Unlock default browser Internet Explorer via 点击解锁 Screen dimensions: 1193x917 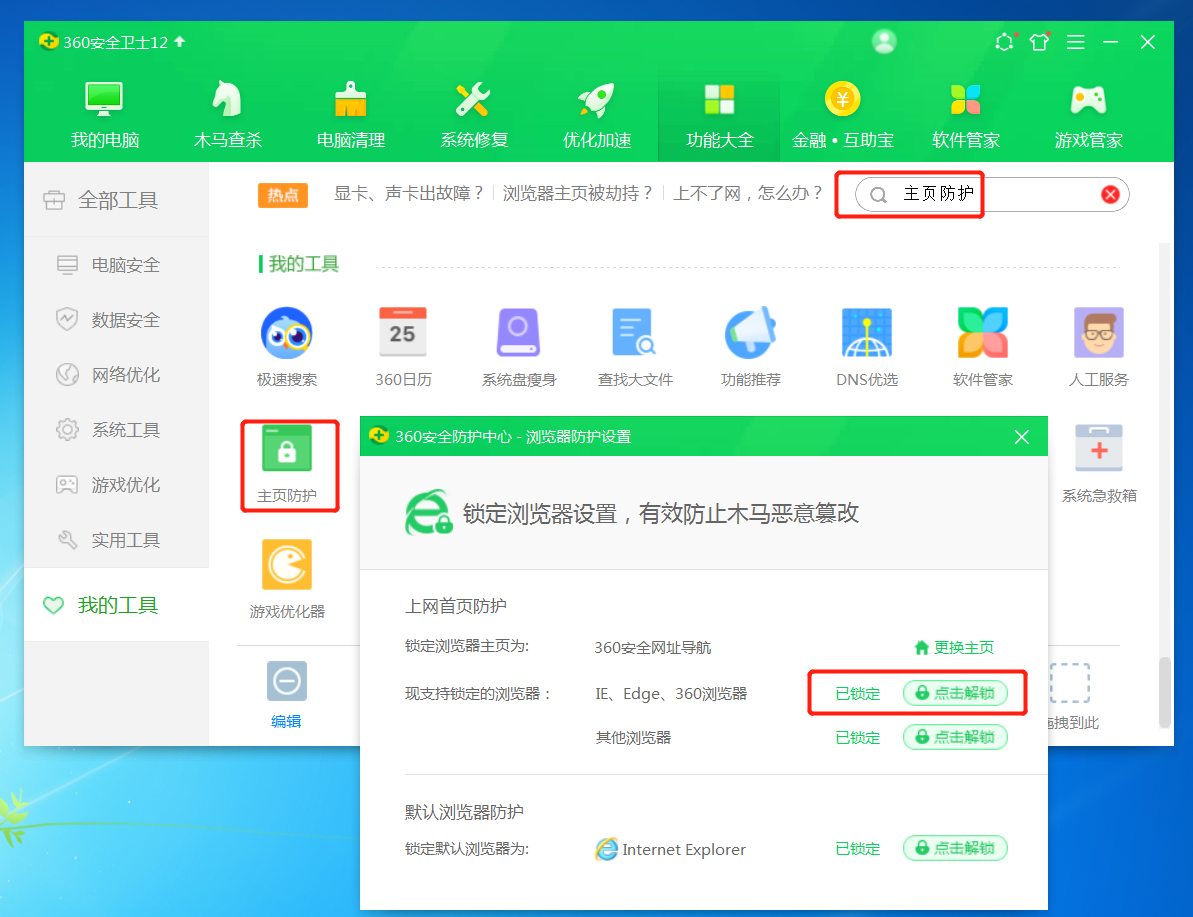[x=955, y=848]
